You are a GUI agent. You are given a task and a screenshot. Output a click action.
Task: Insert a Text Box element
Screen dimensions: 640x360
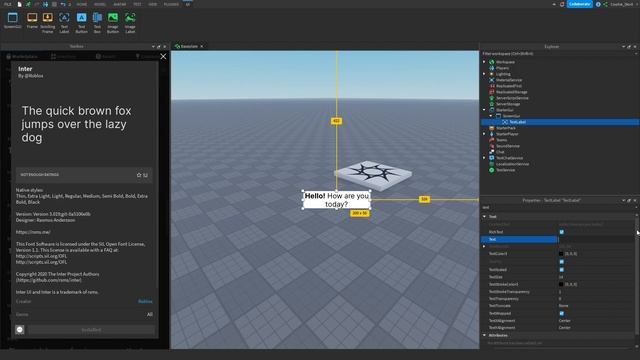[x=97, y=22]
